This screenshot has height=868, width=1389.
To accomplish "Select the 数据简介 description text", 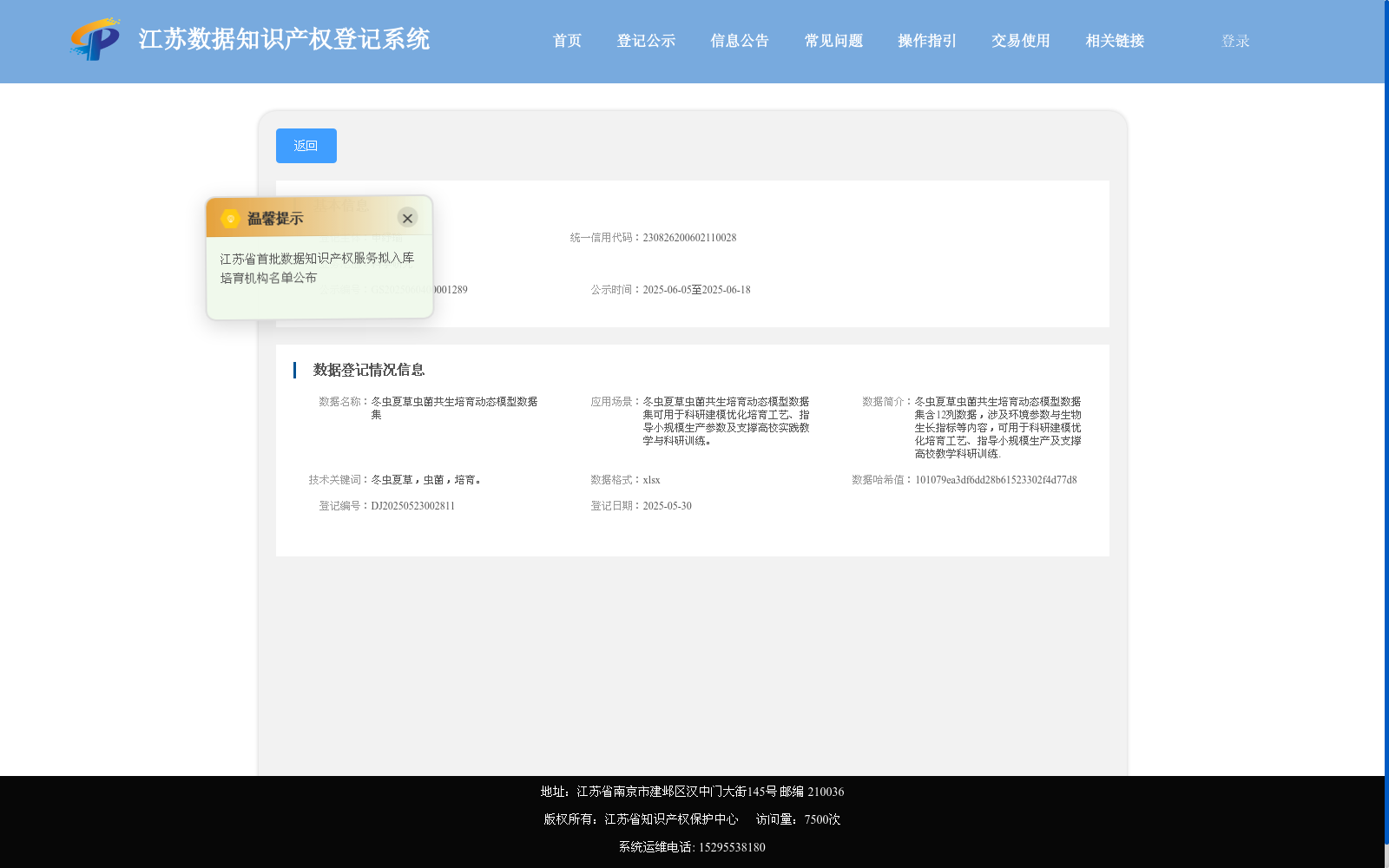I will click(x=997, y=427).
